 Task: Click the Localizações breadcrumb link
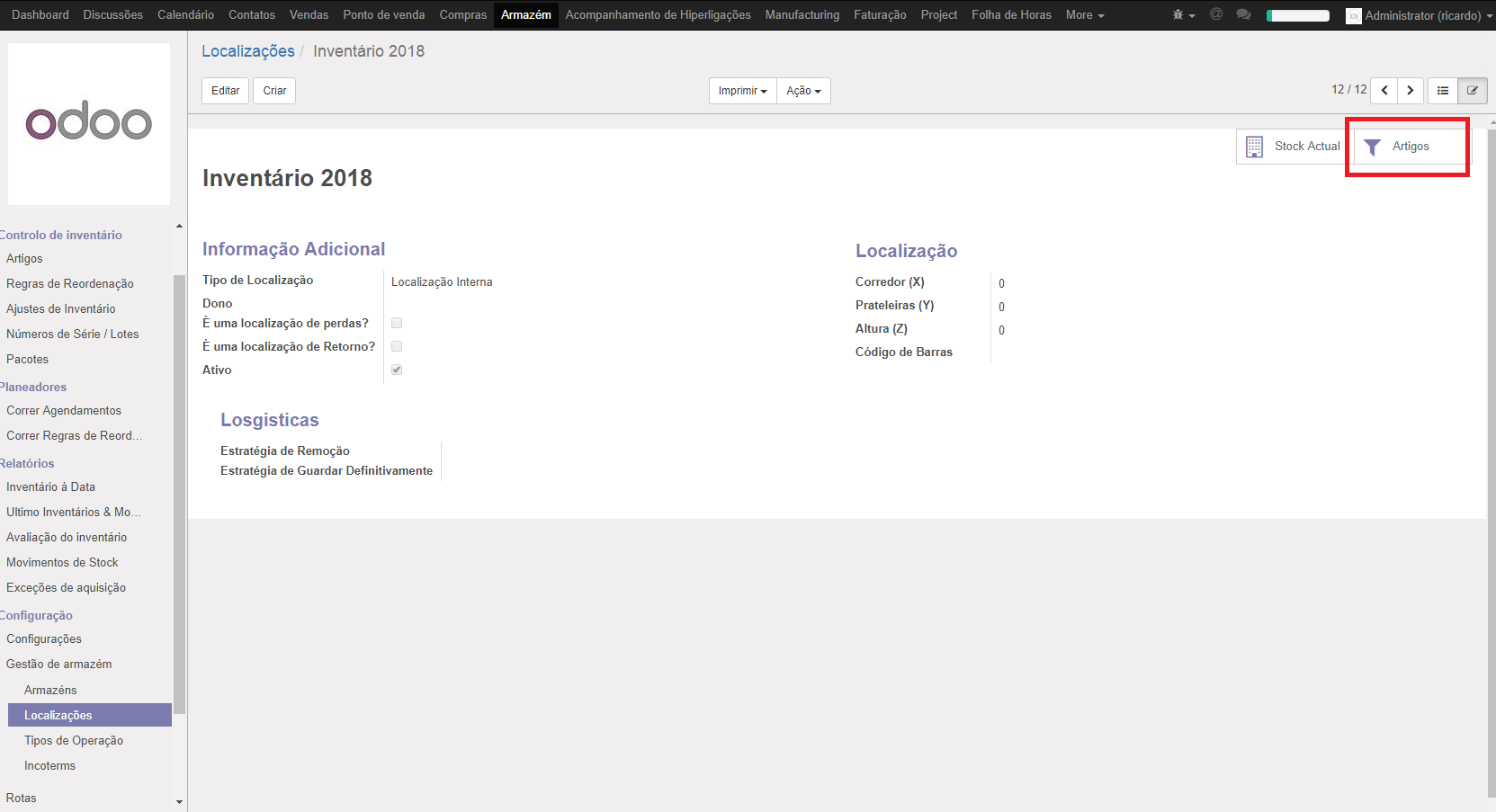coord(247,51)
